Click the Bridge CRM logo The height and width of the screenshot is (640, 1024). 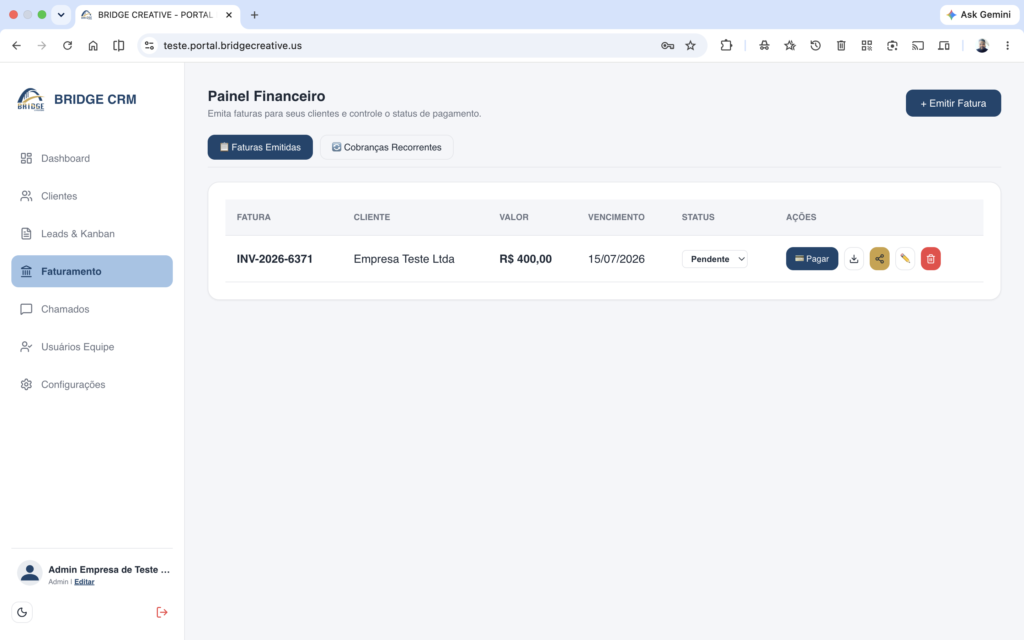(31, 99)
